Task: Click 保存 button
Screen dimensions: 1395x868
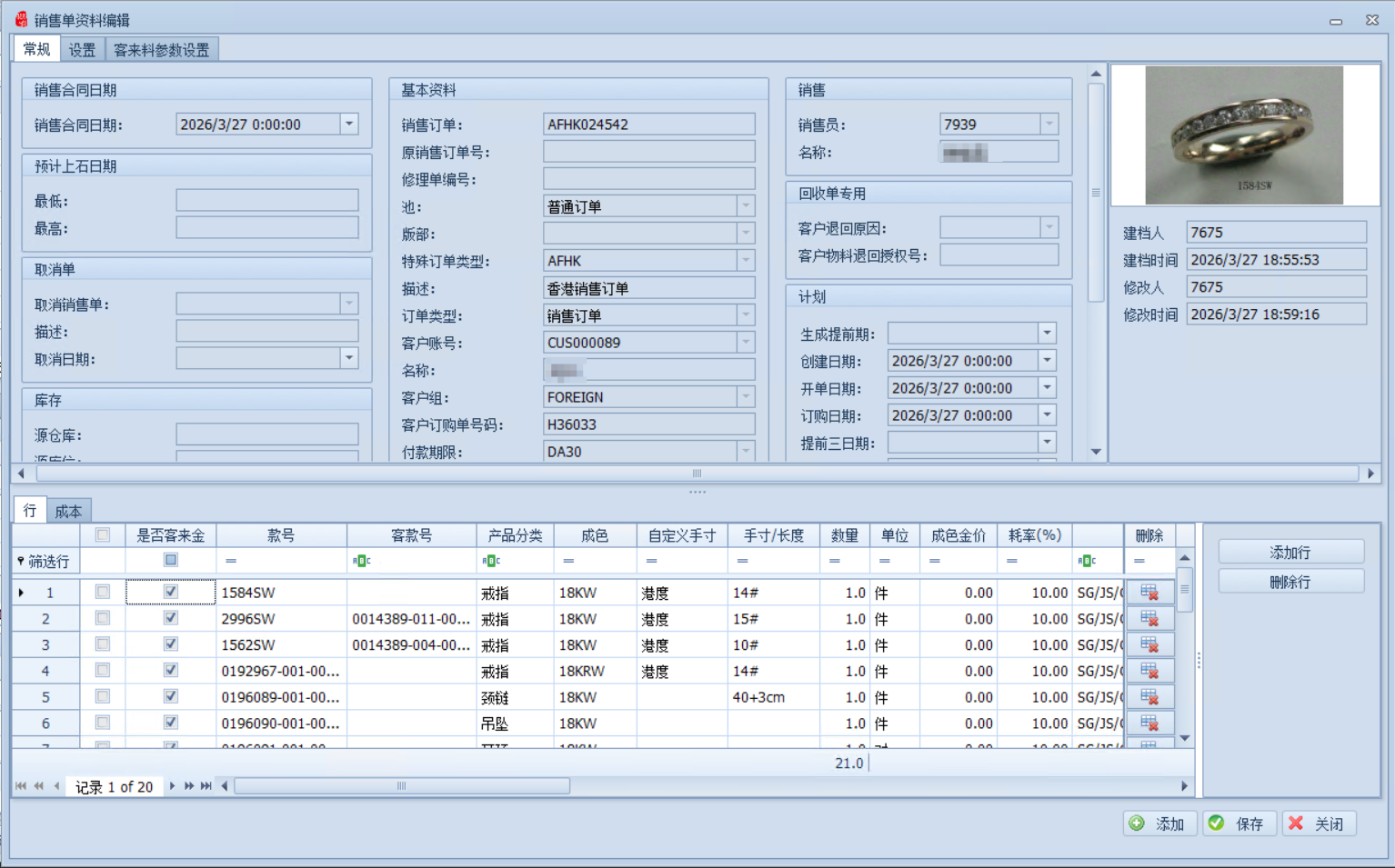Action: coord(1240,823)
